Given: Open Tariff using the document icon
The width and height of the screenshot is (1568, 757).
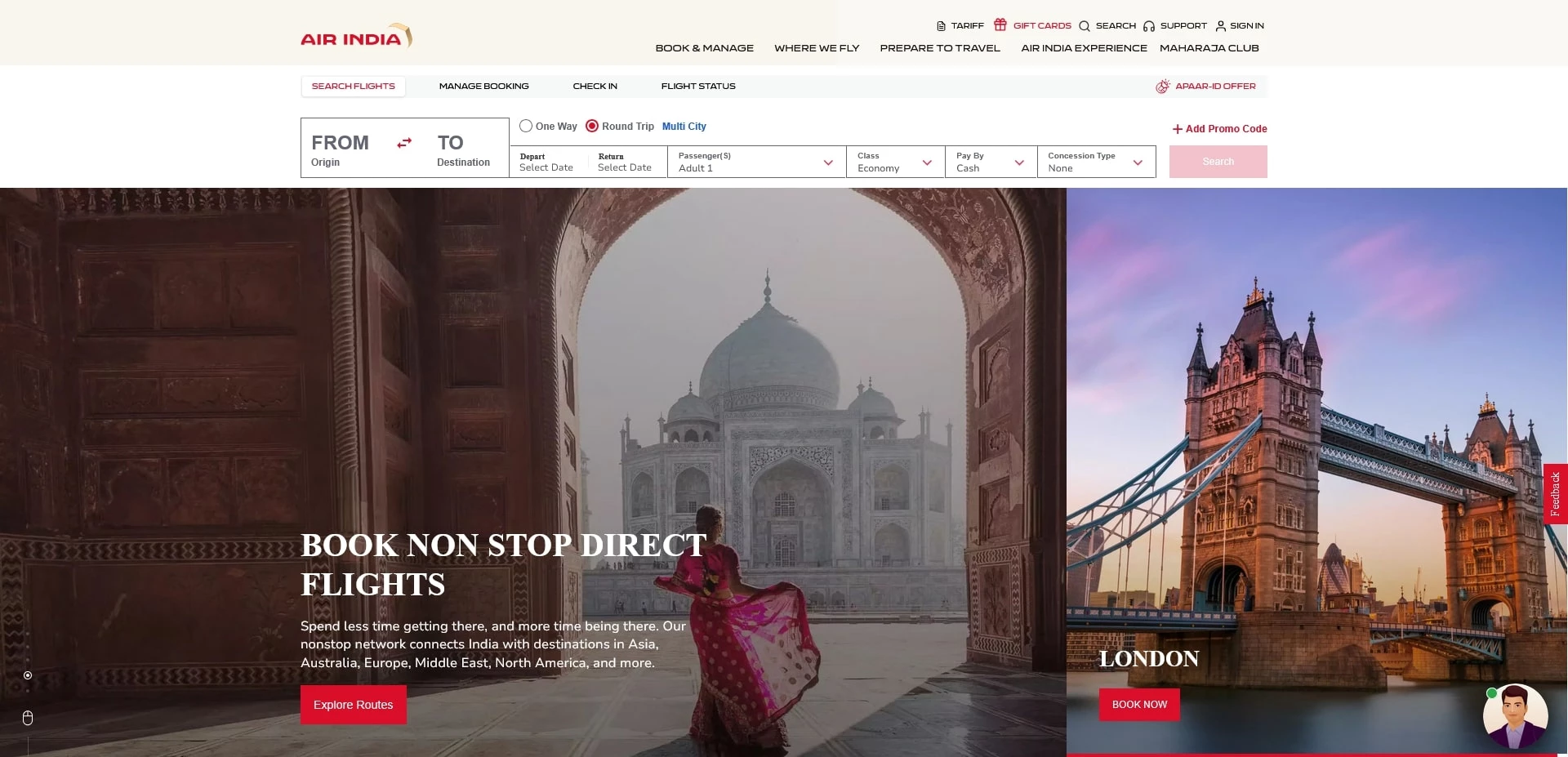Looking at the screenshot, I should (x=941, y=25).
